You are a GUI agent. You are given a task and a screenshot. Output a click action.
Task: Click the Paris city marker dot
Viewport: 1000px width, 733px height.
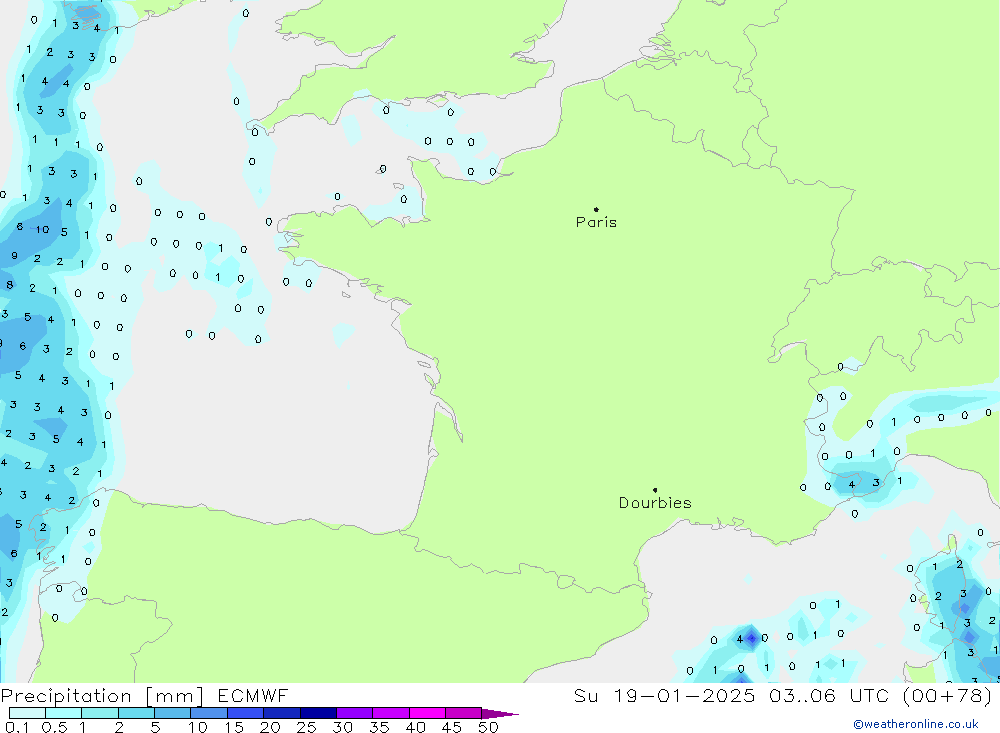click(596, 210)
